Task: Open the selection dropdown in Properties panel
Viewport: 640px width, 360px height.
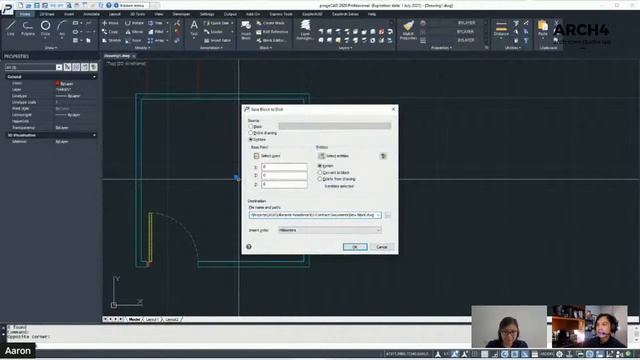Action: (59, 67)
